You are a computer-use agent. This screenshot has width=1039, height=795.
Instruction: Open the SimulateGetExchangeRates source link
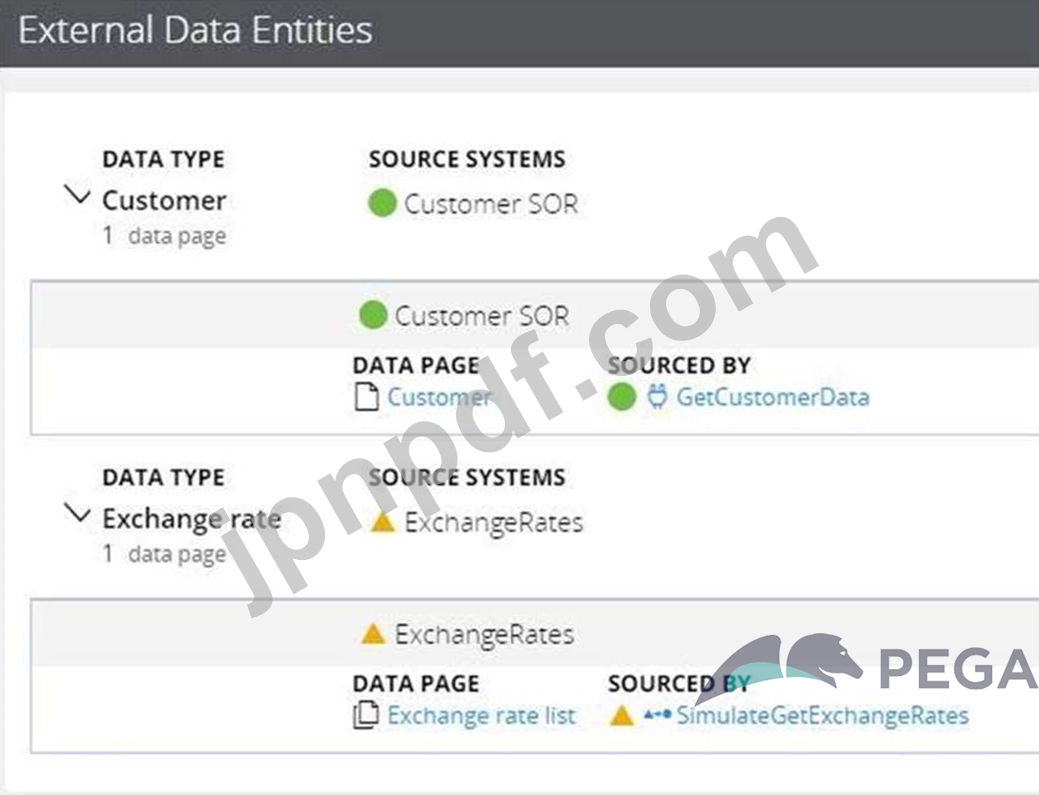[x=822, y=716]
